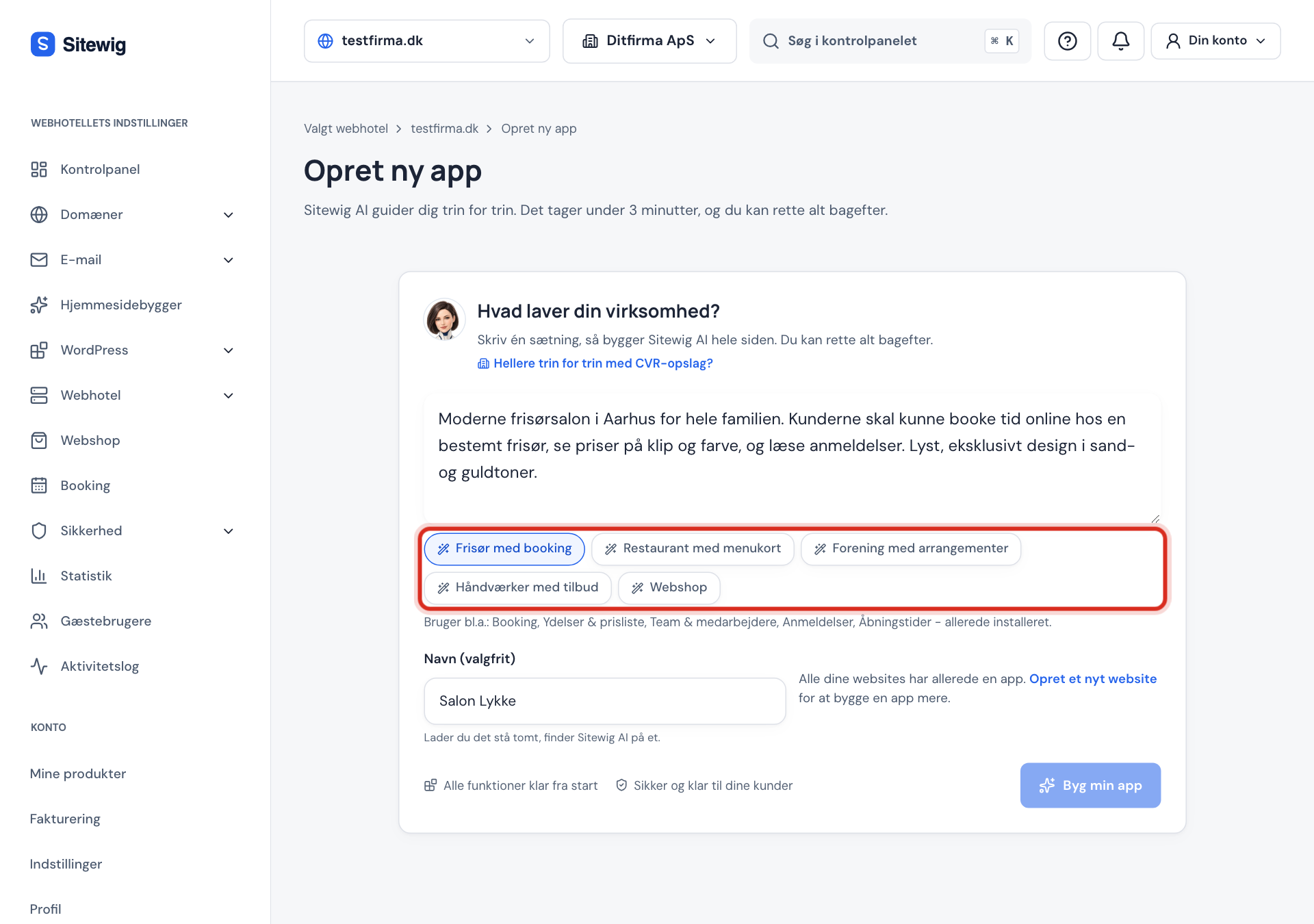The height and width of the screenshot is (924, 1314).
Task: Open the Din konto dropdown
Action: coord(1215,41)
